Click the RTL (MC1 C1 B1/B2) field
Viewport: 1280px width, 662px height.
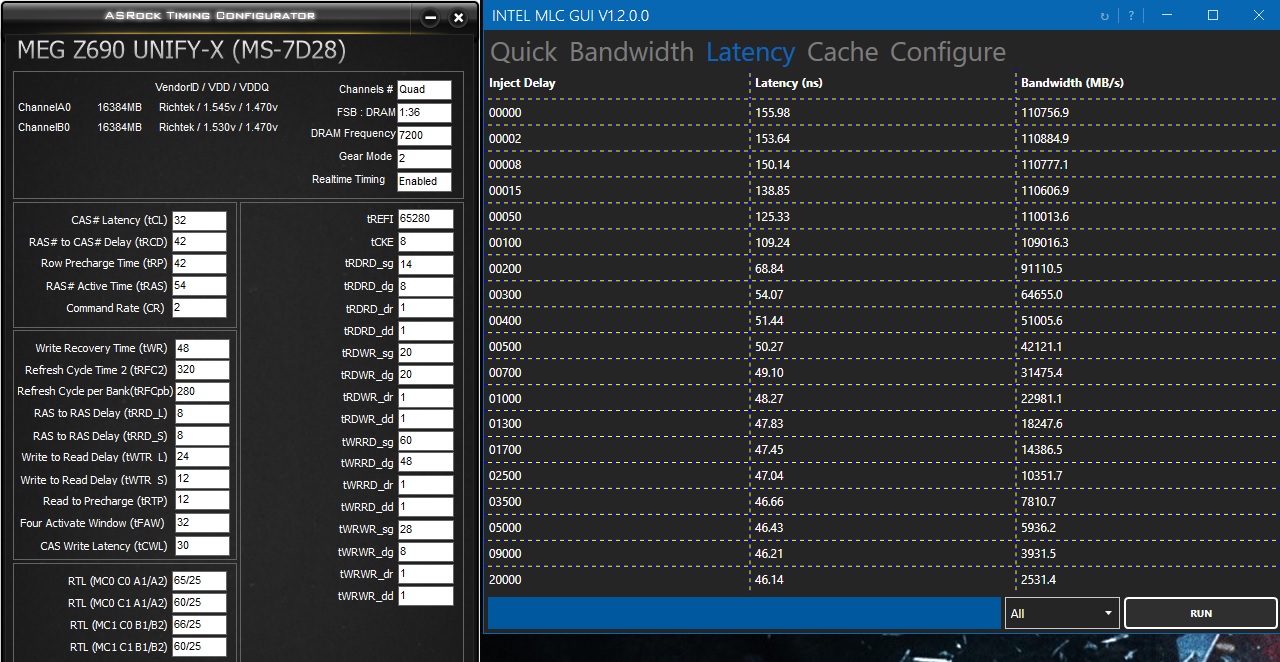click(x=199, y=647)
